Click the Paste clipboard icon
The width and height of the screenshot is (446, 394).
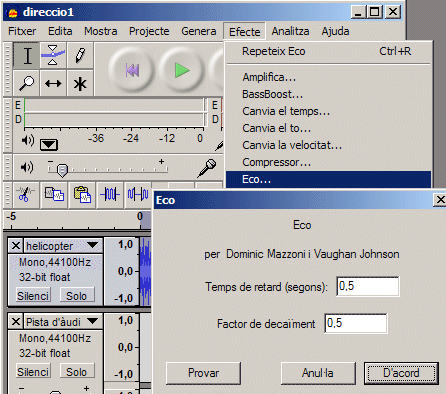(82, 194)
